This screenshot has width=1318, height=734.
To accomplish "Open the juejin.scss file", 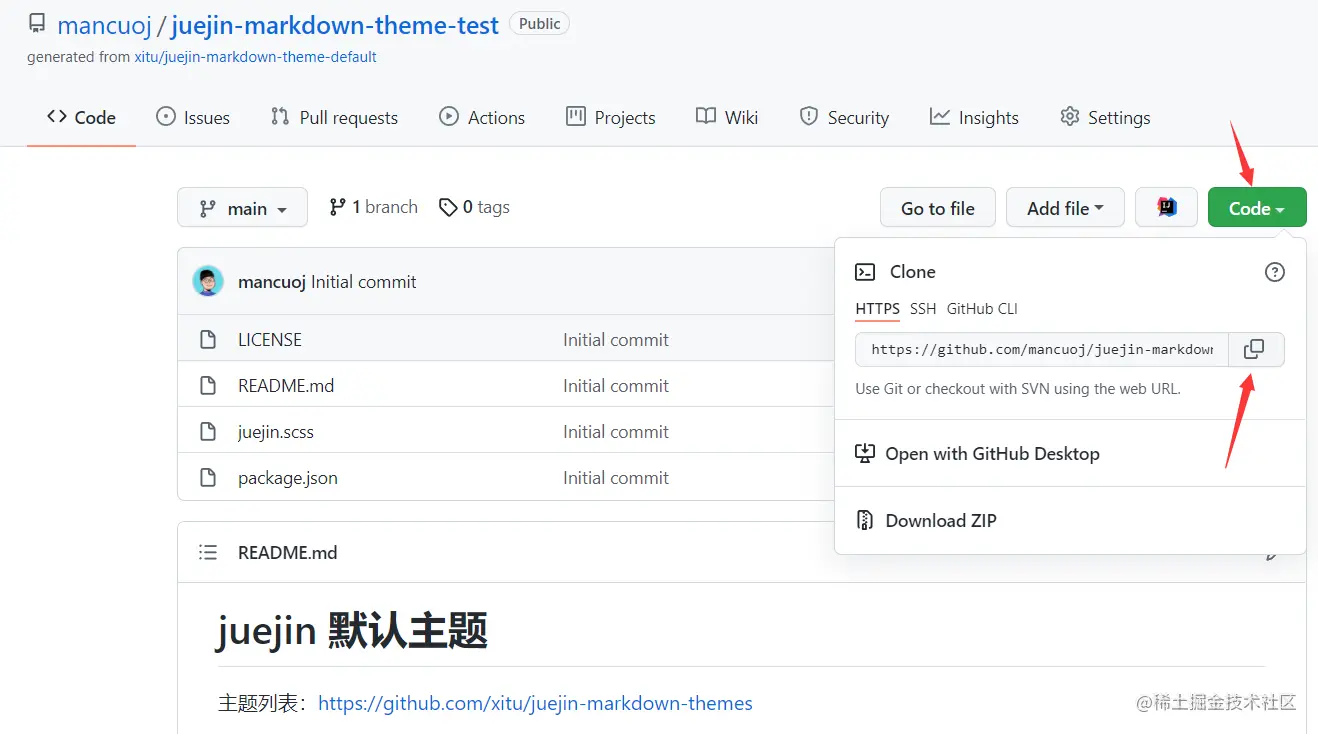I will [x=276, y=432].
